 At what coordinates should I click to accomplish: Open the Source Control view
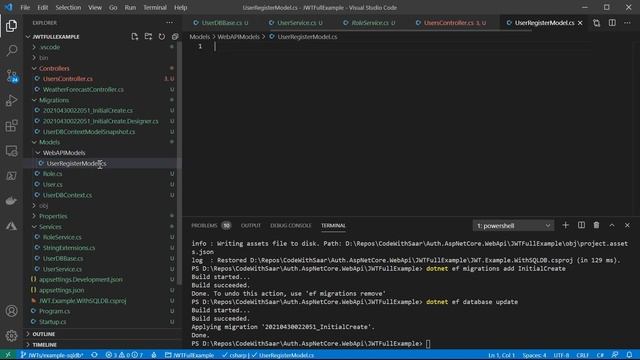[11, 76]
